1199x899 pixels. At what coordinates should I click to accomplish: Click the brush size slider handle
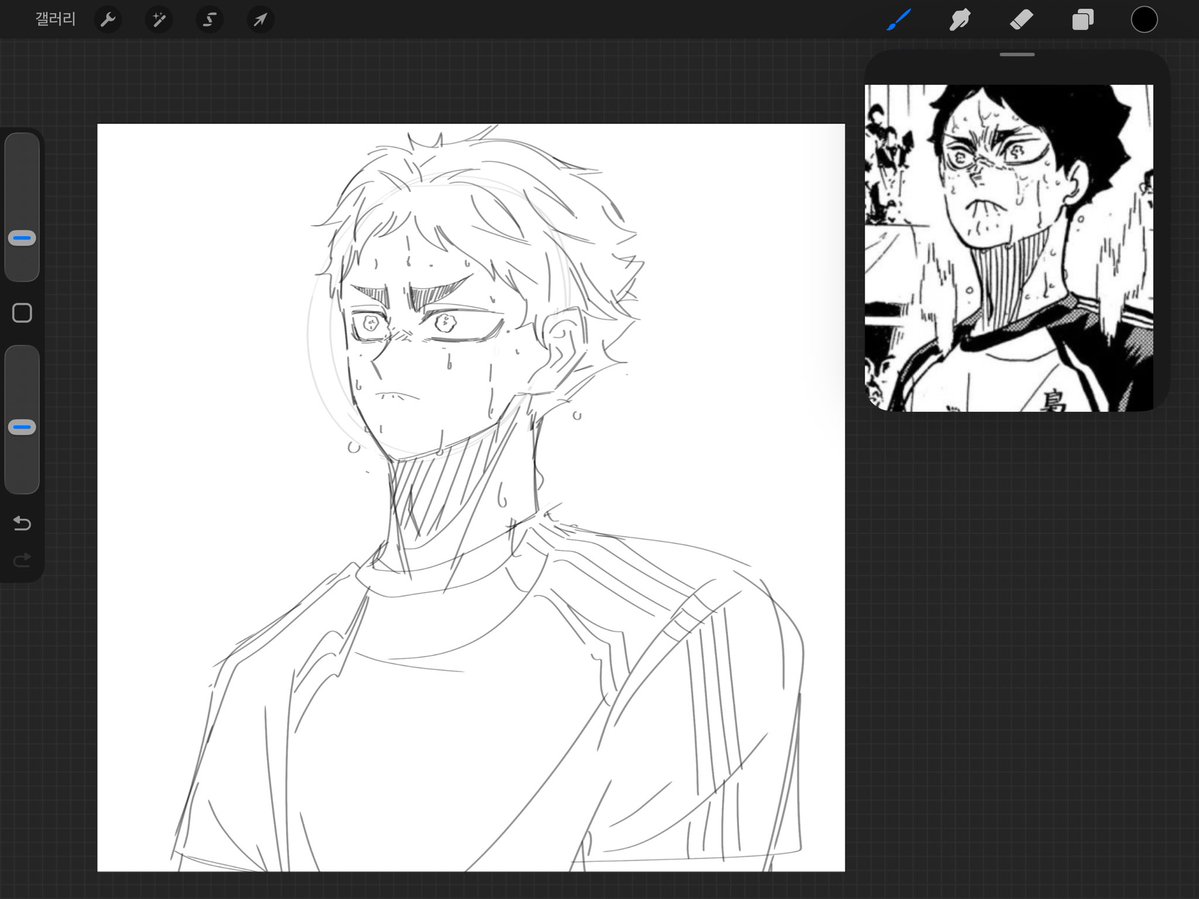coord(22,239)
